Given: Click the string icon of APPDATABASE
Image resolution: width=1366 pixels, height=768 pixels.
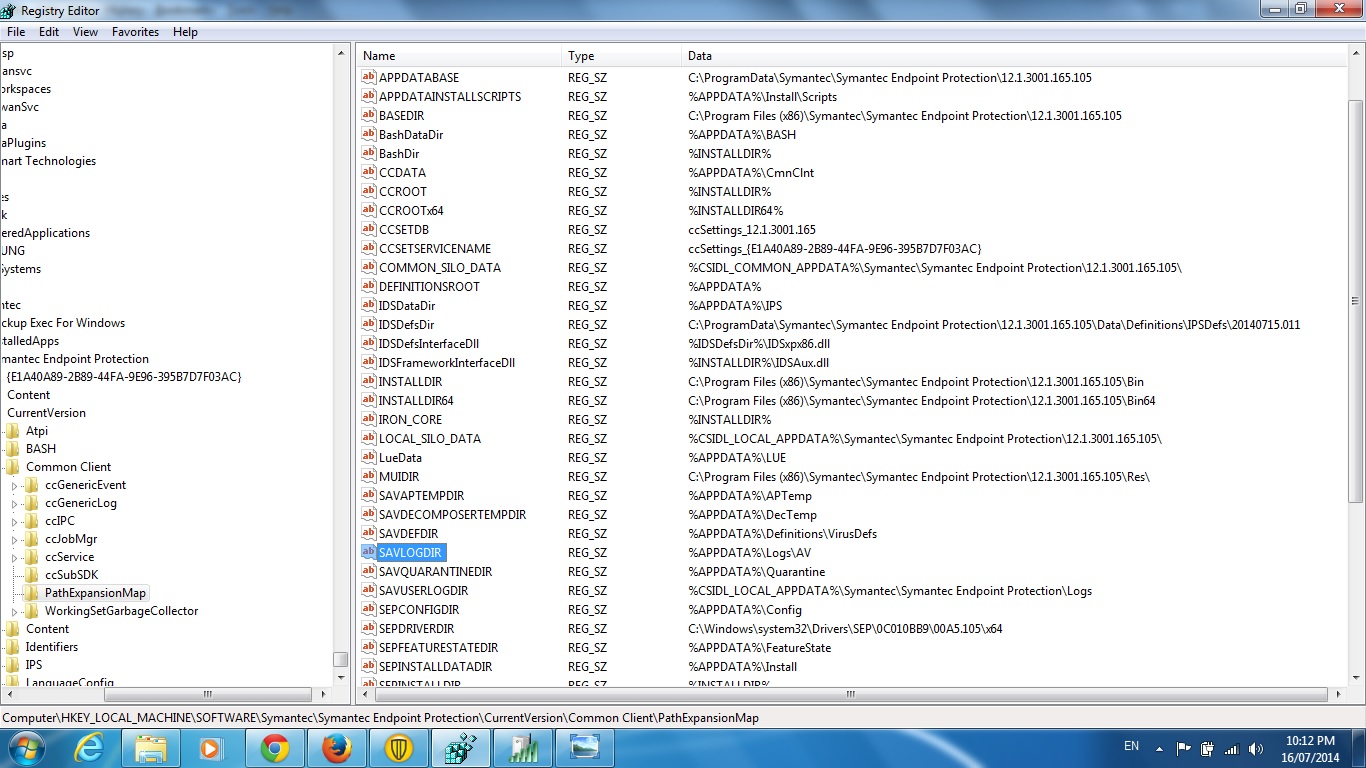Looking at the screenshot, I should (x=368, y=77).
